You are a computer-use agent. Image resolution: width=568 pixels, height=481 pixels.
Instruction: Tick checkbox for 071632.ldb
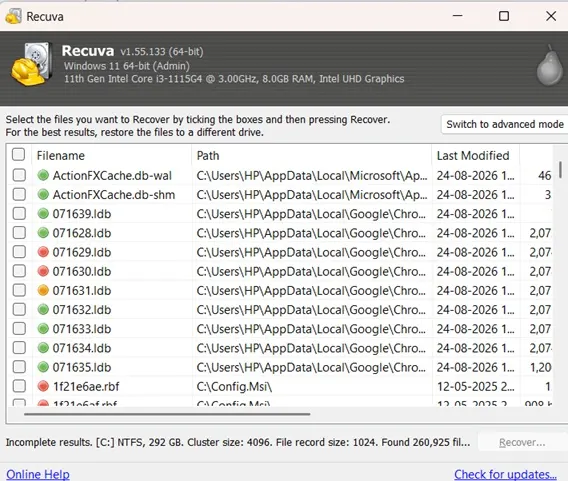point(19,310)
